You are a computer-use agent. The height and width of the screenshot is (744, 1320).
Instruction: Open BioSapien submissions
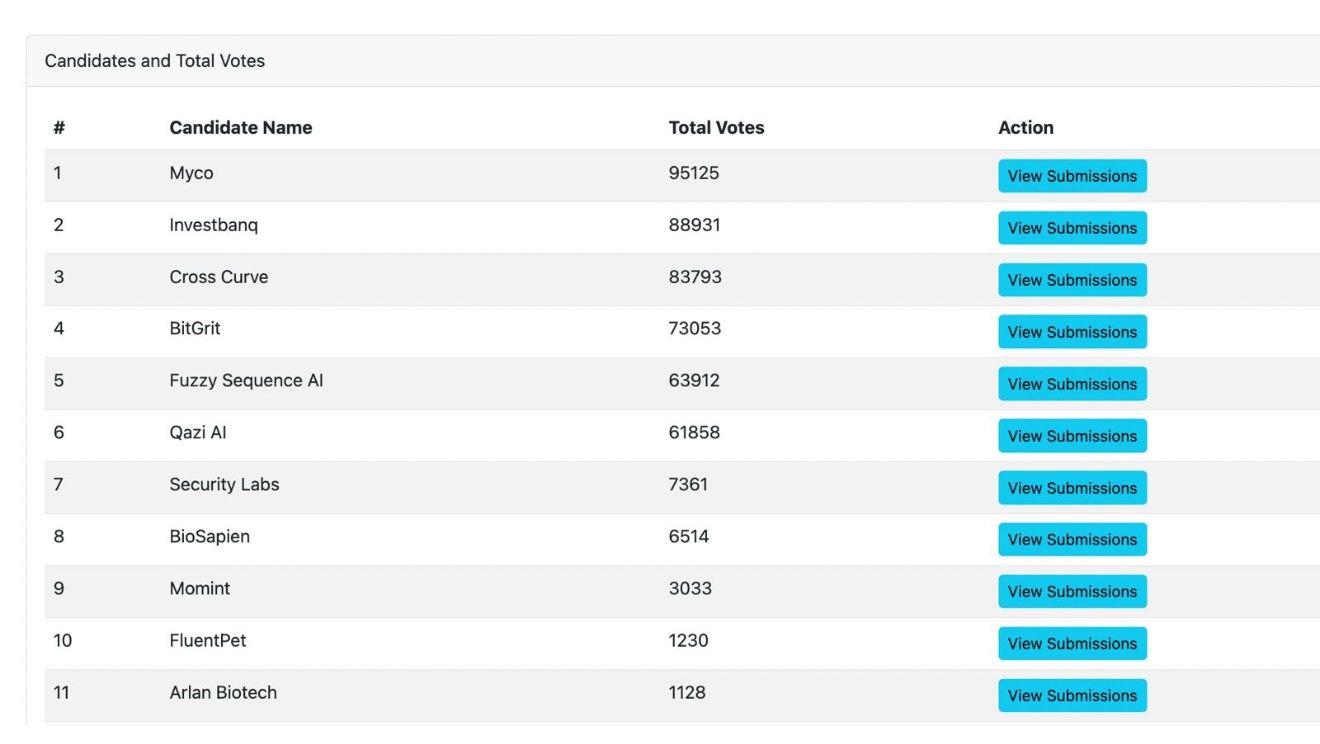pyautogui.click(x=1072, y=540)
